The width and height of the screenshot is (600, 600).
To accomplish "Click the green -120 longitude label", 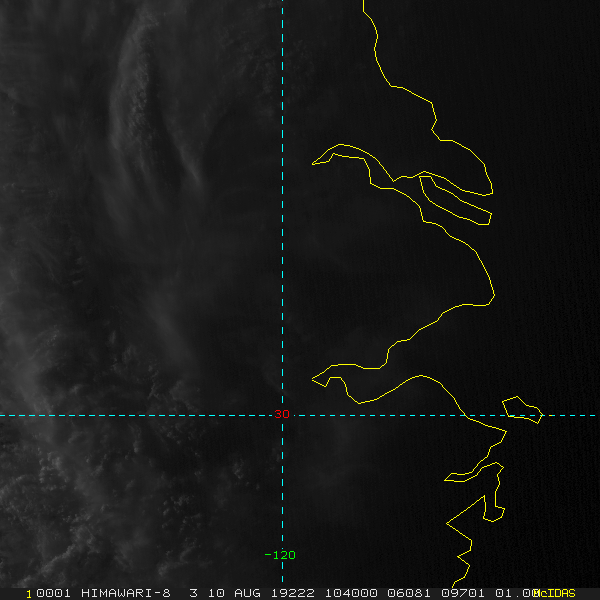I will pyautogui.click(x=280, y=555).
